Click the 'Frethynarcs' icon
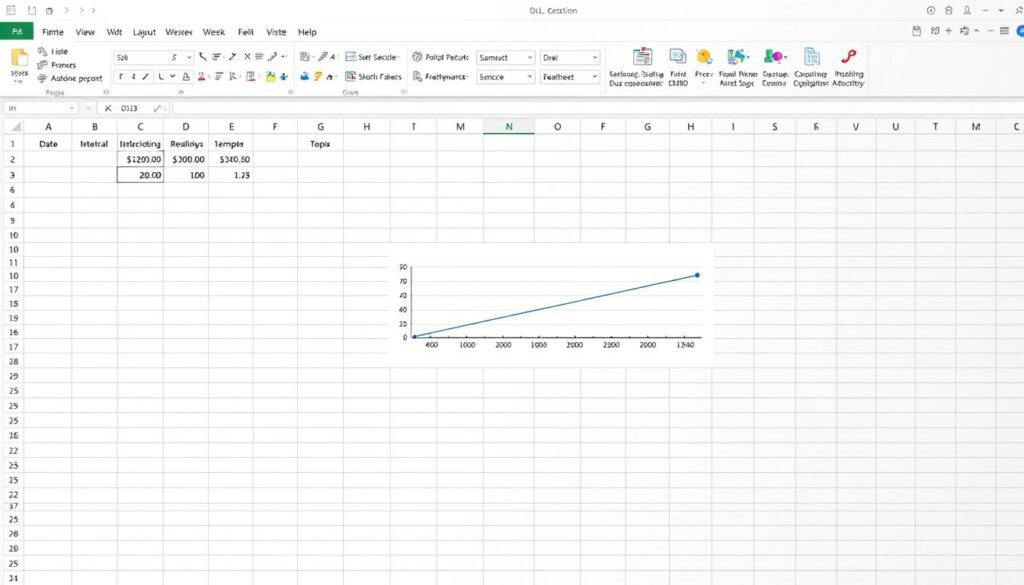 coord(417,76)
